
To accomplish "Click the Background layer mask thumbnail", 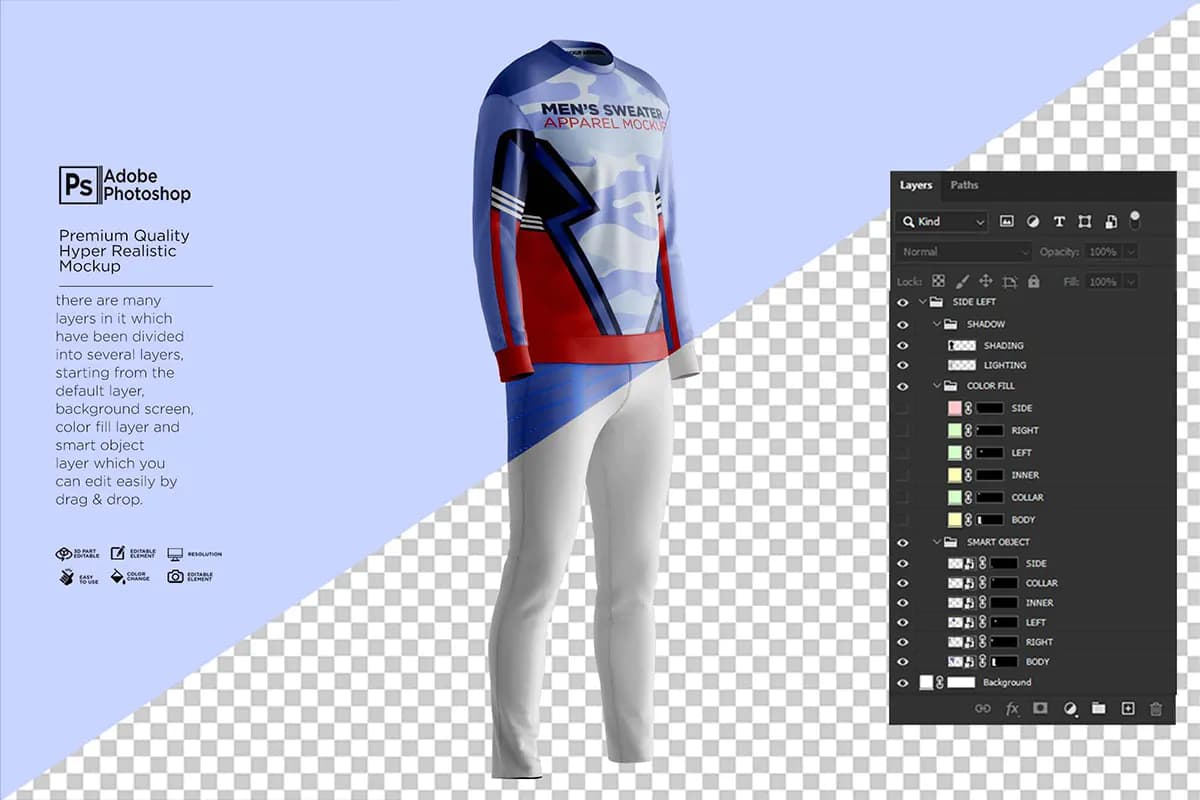I will tap(961, 683).
